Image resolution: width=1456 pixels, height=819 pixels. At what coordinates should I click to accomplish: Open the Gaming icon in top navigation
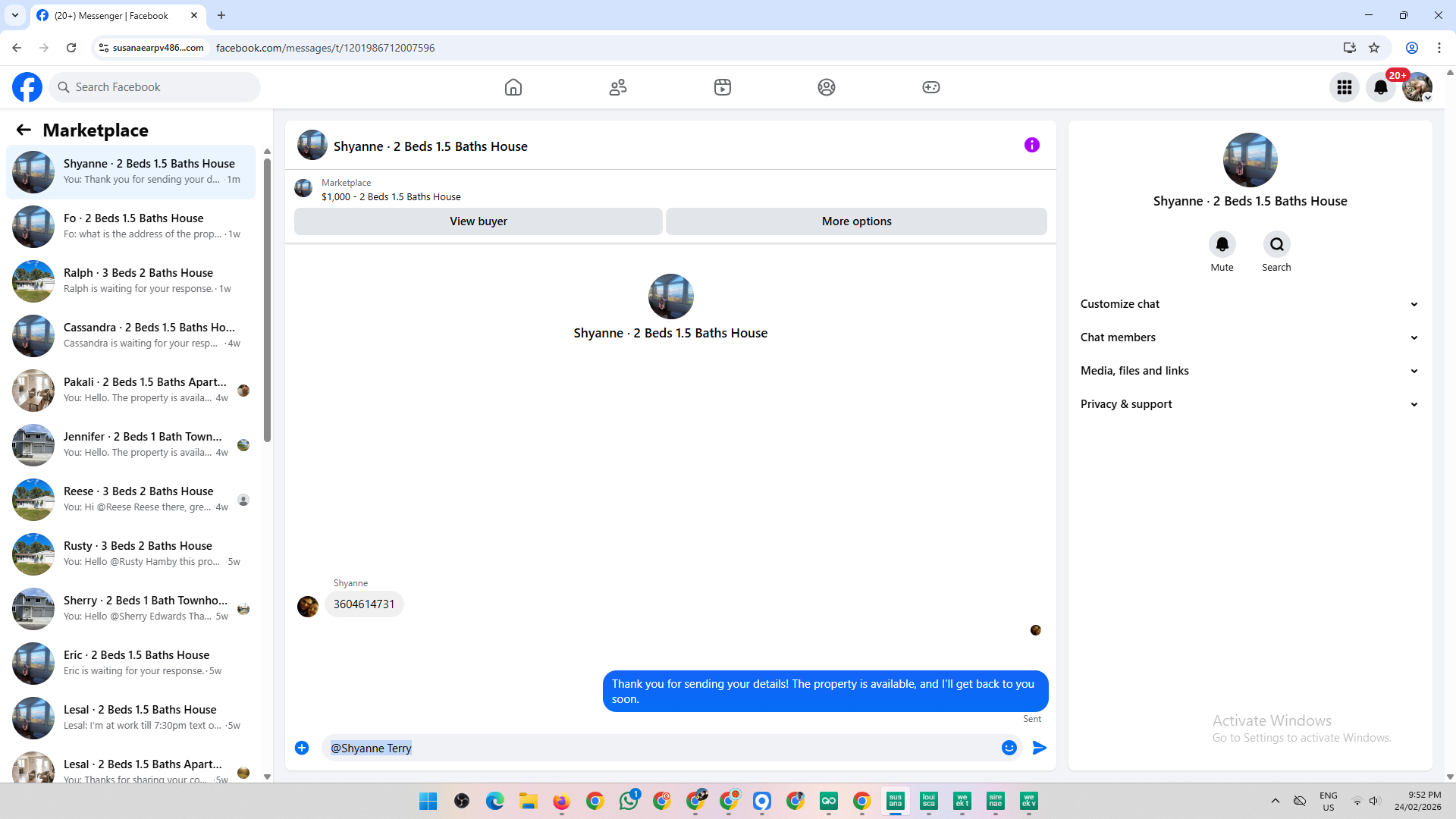coord(931,87)
